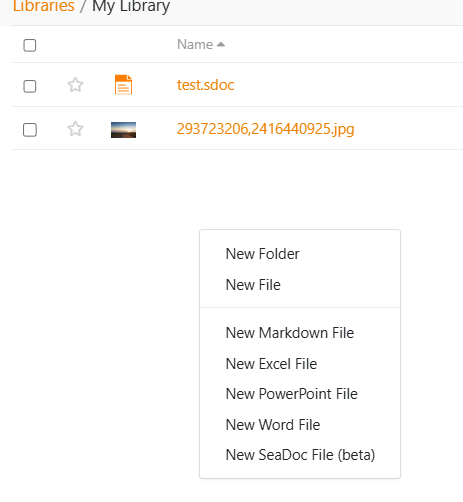Check the box next to test.sdoc
Screen dimensions: 463x502
[x=30, y=86]
